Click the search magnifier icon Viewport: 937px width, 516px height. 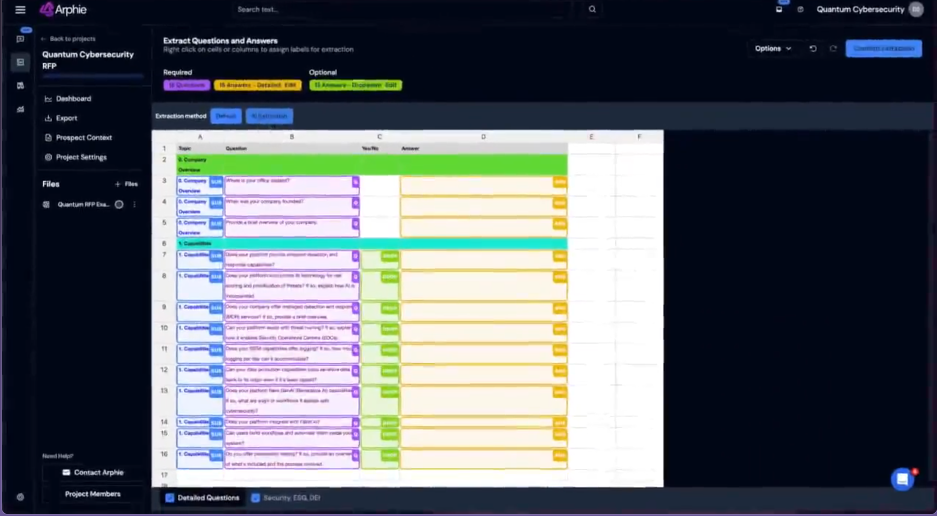(x=592, y=10)
